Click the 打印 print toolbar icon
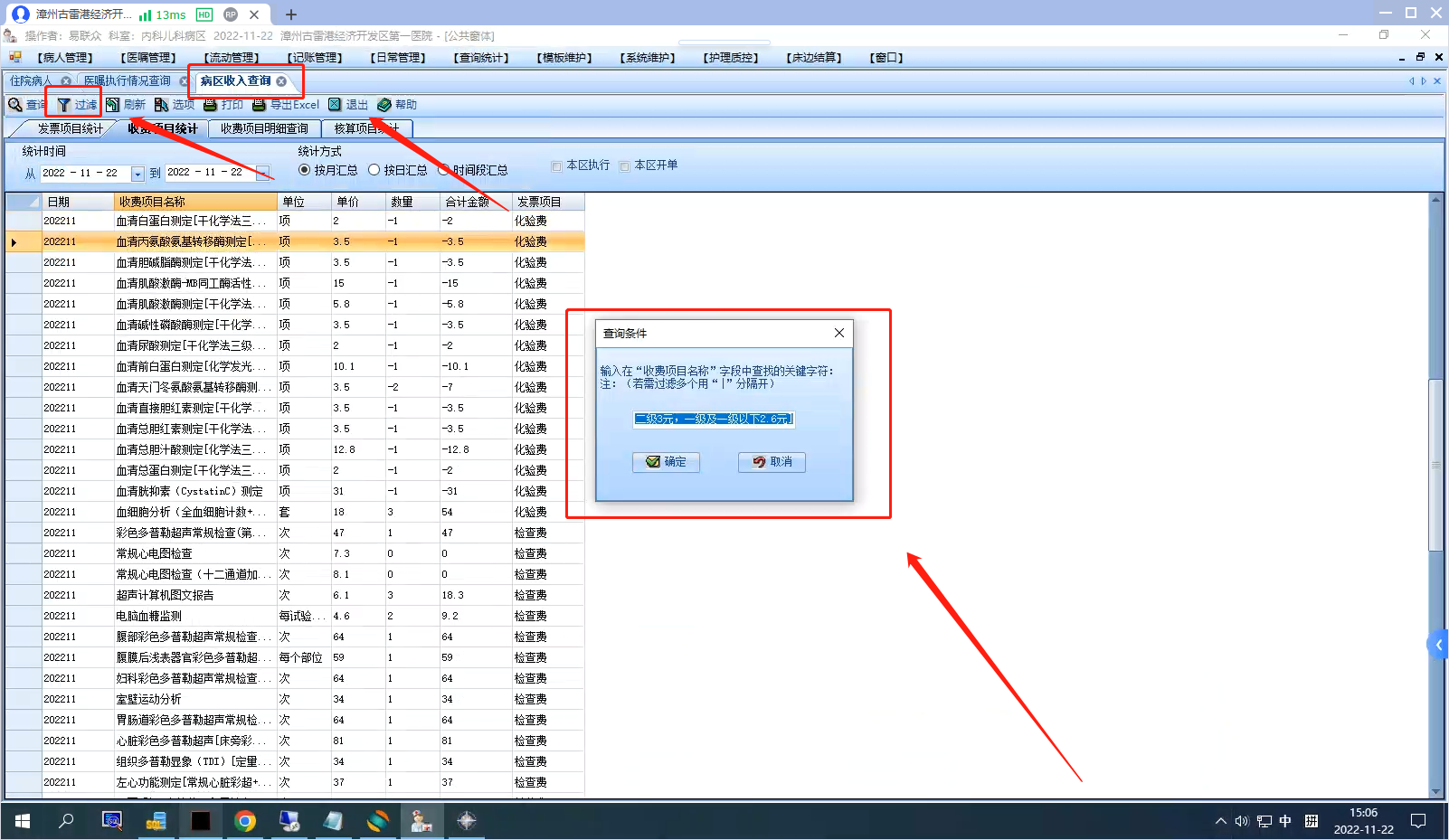The width and height of the screenshot is (1449, 840). click(x=210, y=105)
